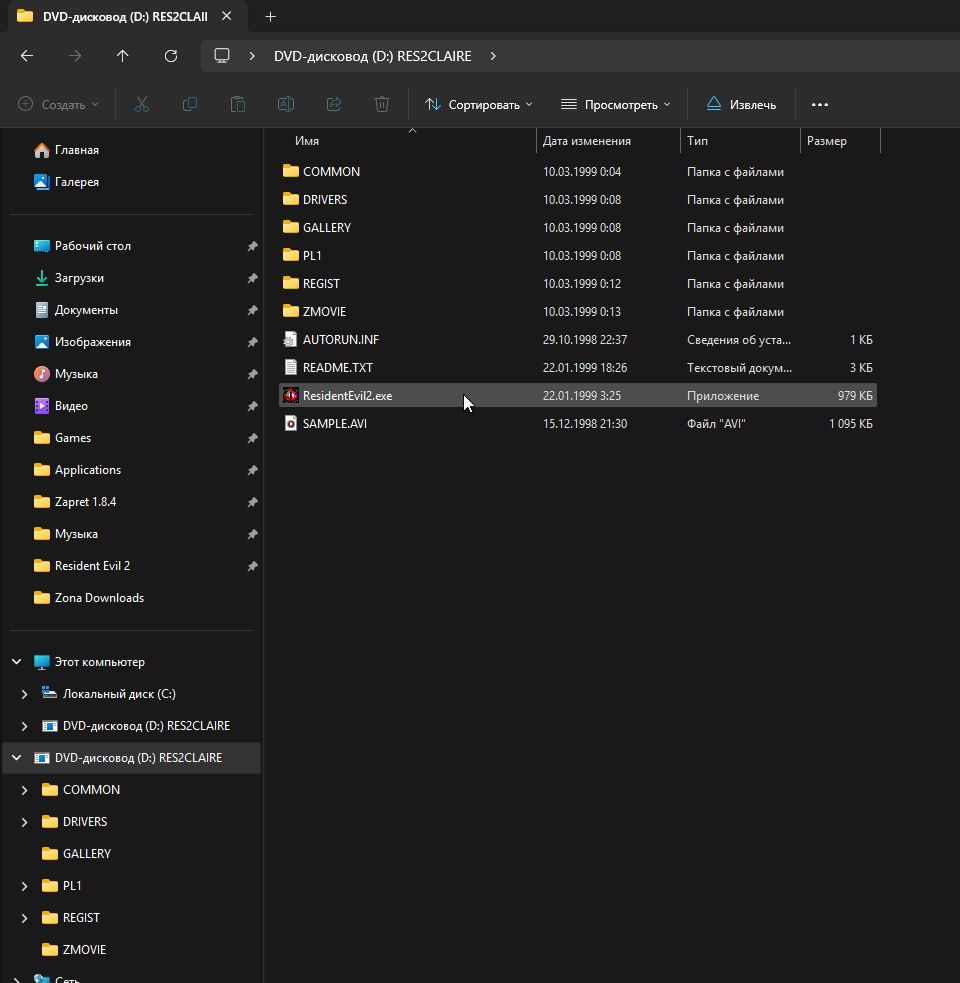The width and height of the screenshot is (960, 983).
Task: Expand DRIVERS folder in tree
Action: point(24,822)
